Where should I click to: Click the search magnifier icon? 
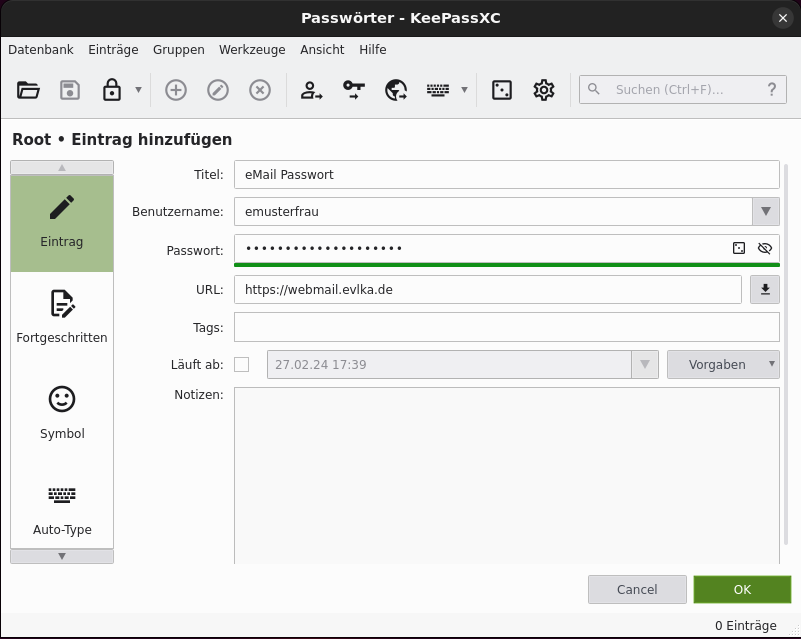593,89
